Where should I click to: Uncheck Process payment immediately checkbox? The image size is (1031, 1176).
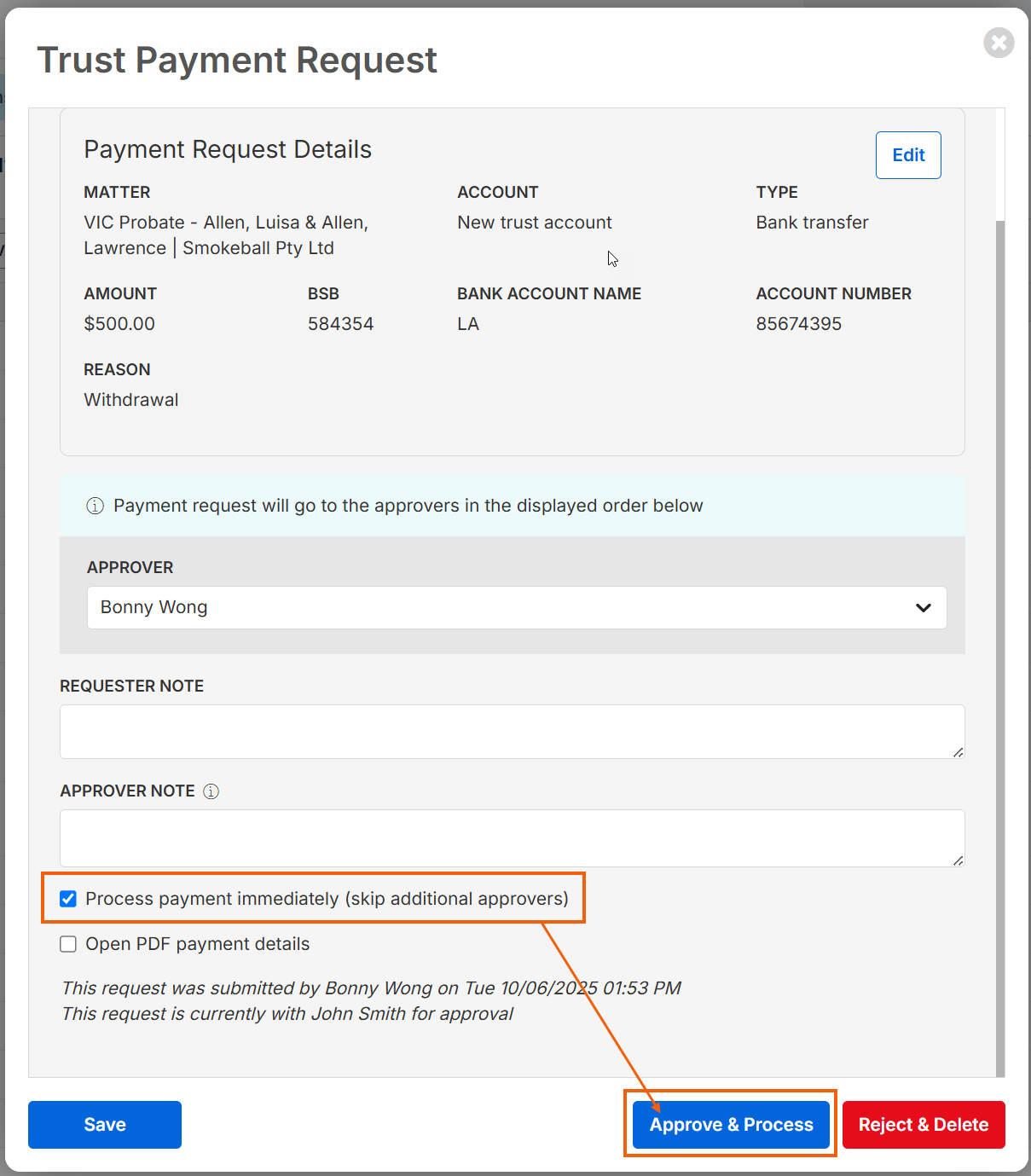point(68,899)
